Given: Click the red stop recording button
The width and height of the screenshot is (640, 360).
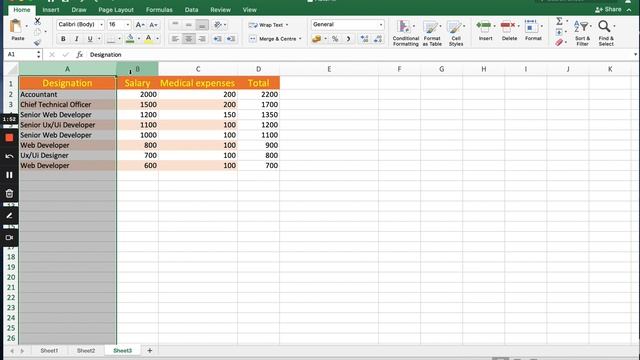Looking at the screenshot, I should pyautogui.click(x=9, y=138).
